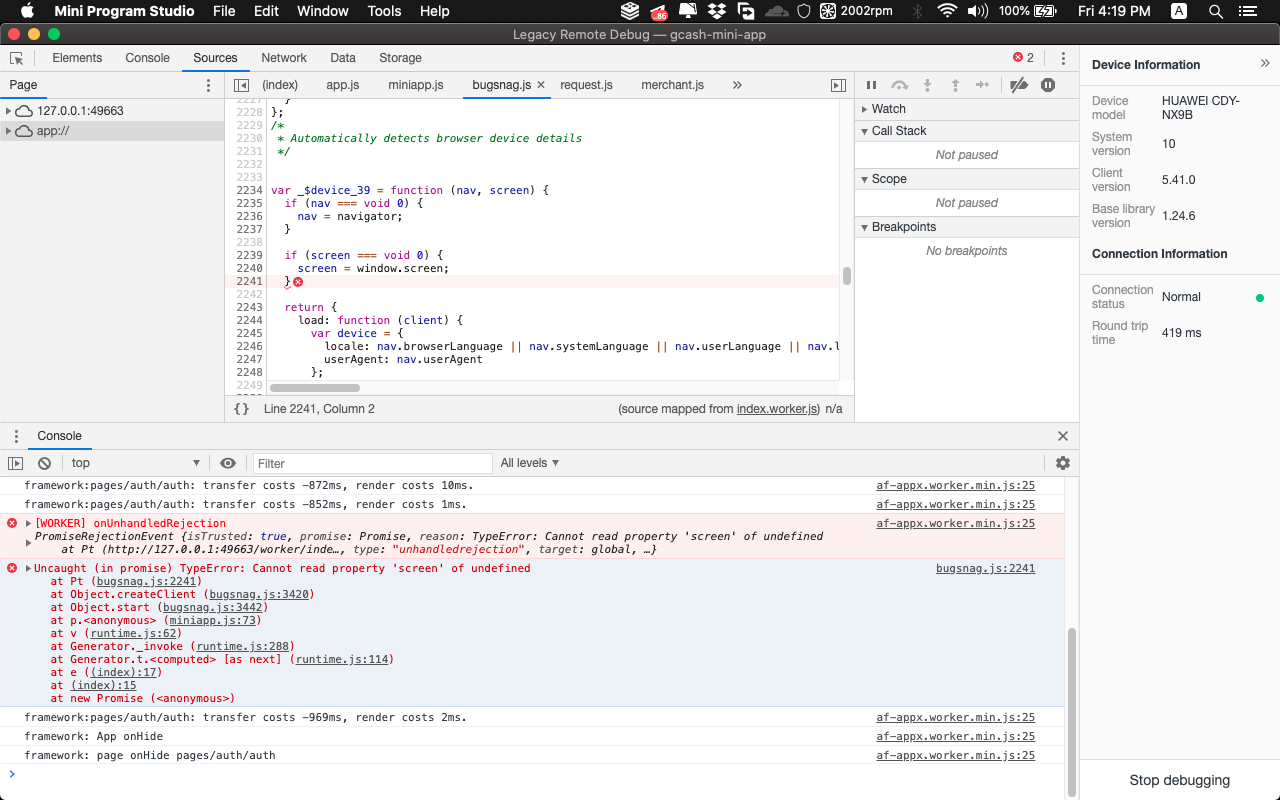Close the console drawer
This screenshot has height=800, width=1280.
pos(1063,436)
